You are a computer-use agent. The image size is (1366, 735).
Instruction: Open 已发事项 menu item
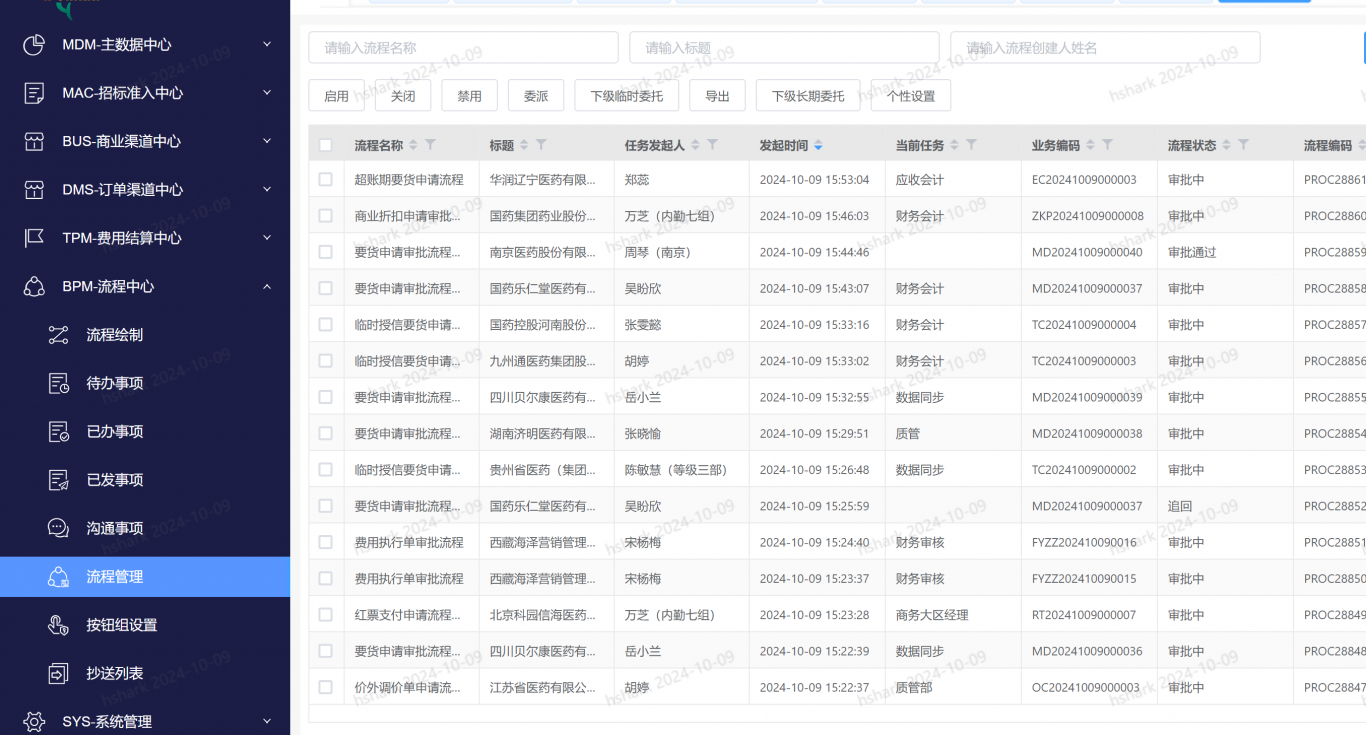click(x=145, y=480)
